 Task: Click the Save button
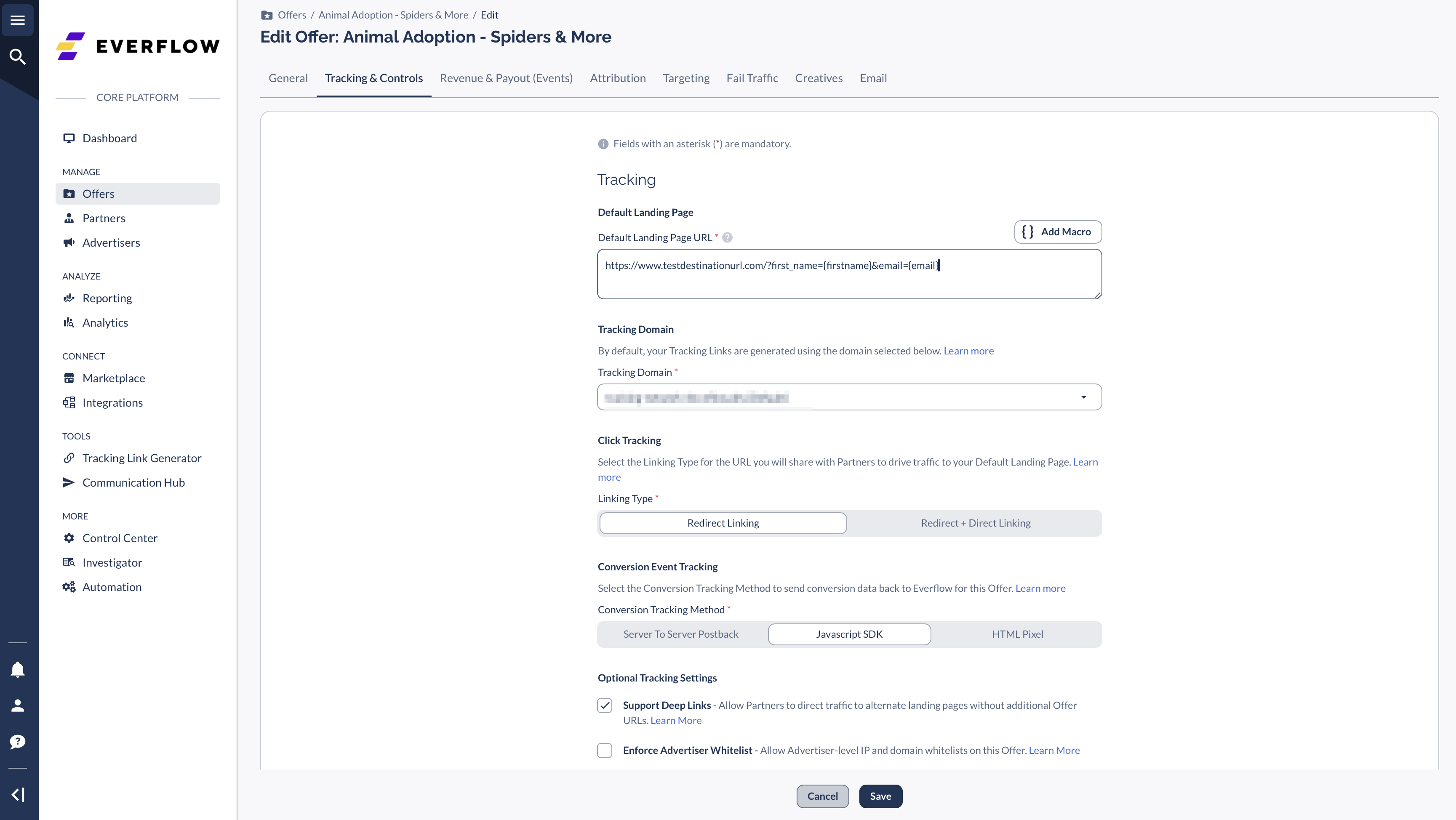(880, 796)
